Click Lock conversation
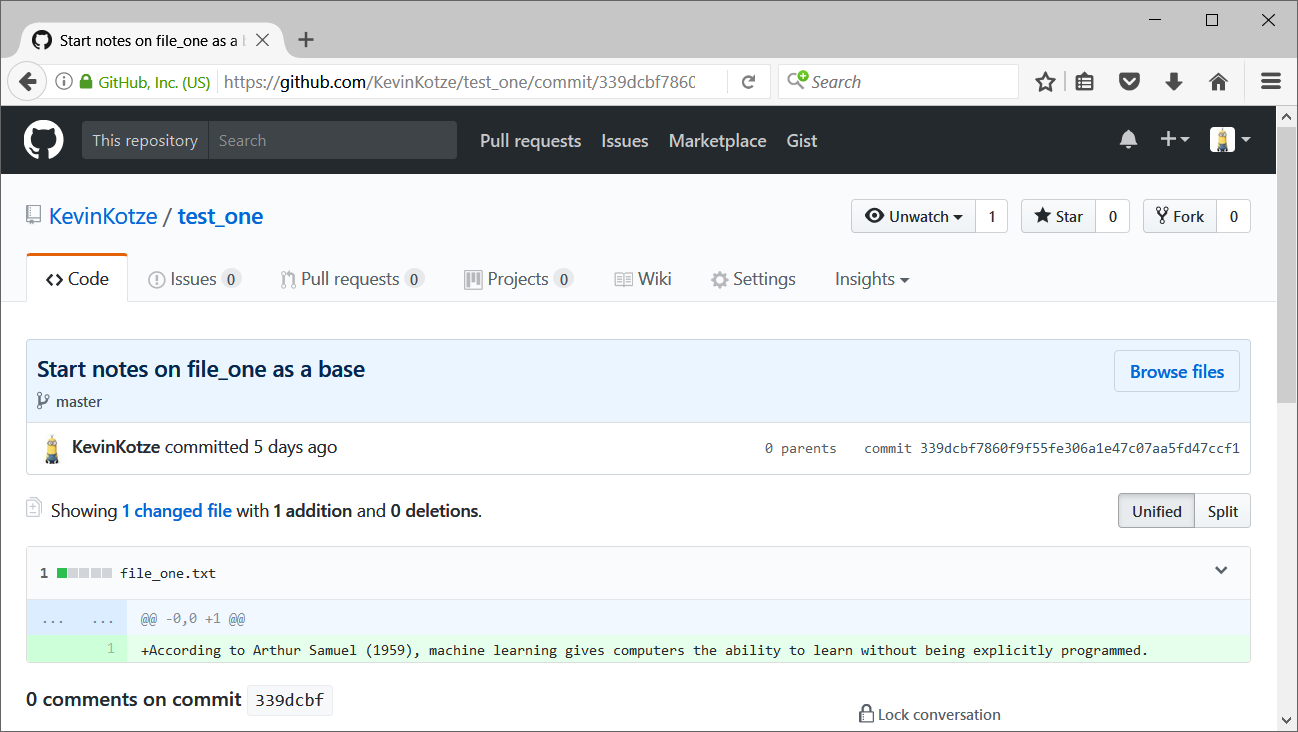The height and width of the screenshot is (732, 1298). pyautogui.click(x=929, y=714)
